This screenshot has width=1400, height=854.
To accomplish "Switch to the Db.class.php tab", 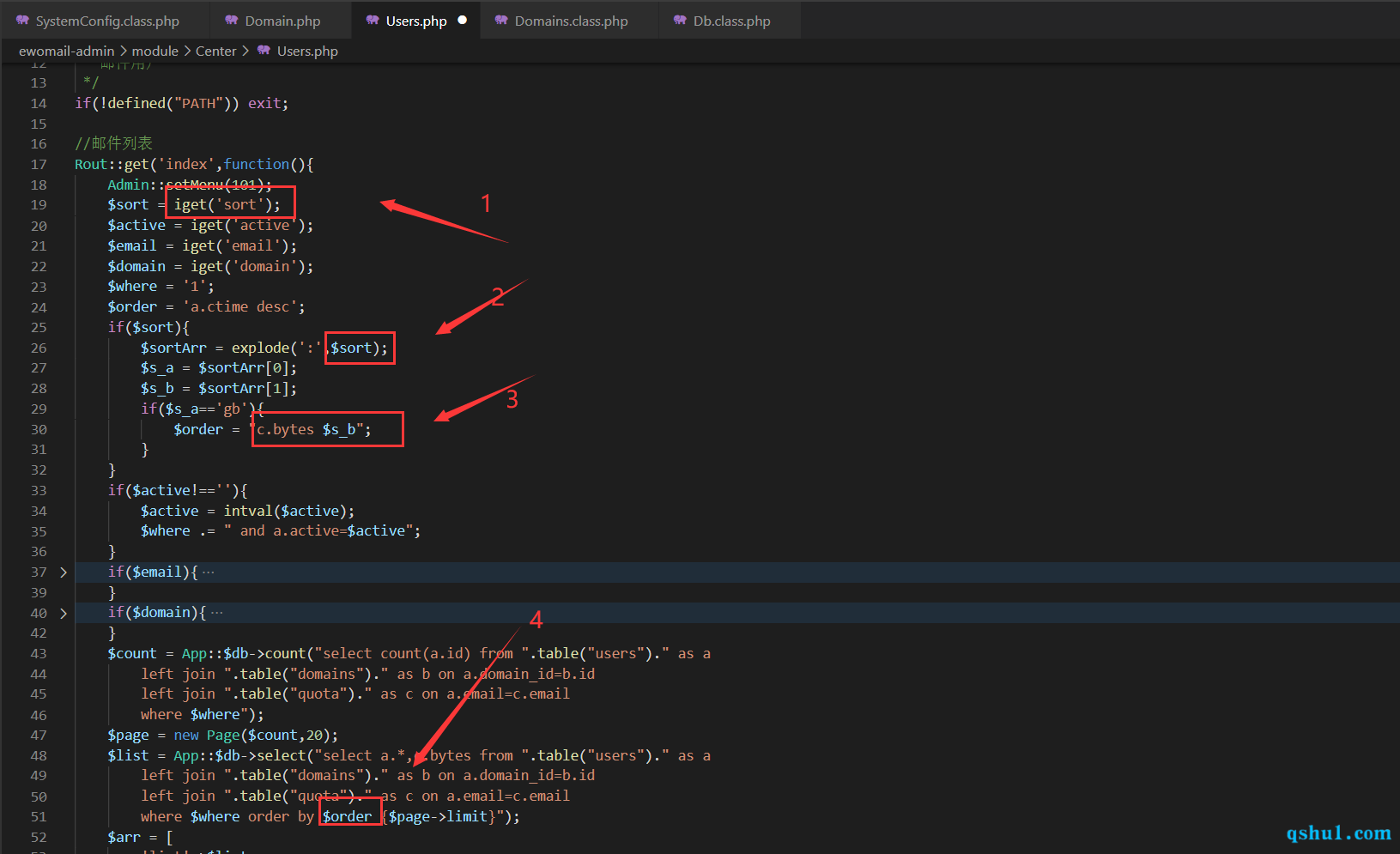I will pos(731,21).
